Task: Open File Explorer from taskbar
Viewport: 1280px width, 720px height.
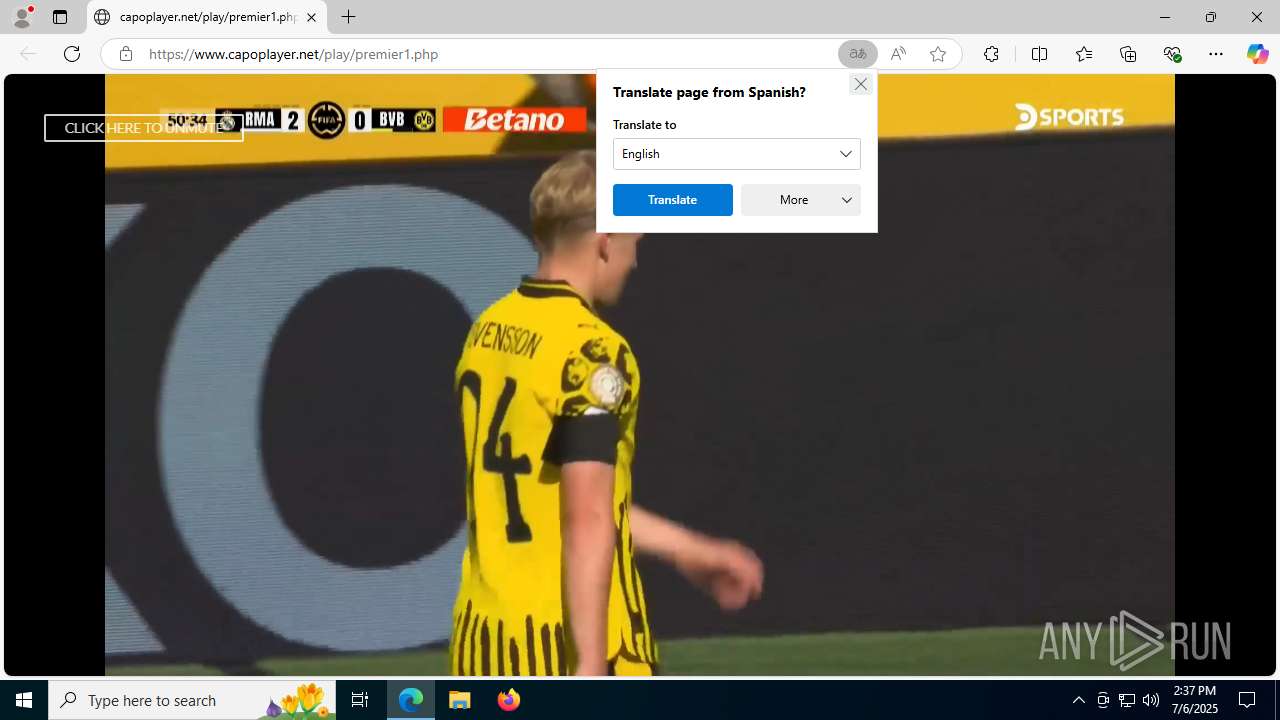Action: click(x=460, y=700)
